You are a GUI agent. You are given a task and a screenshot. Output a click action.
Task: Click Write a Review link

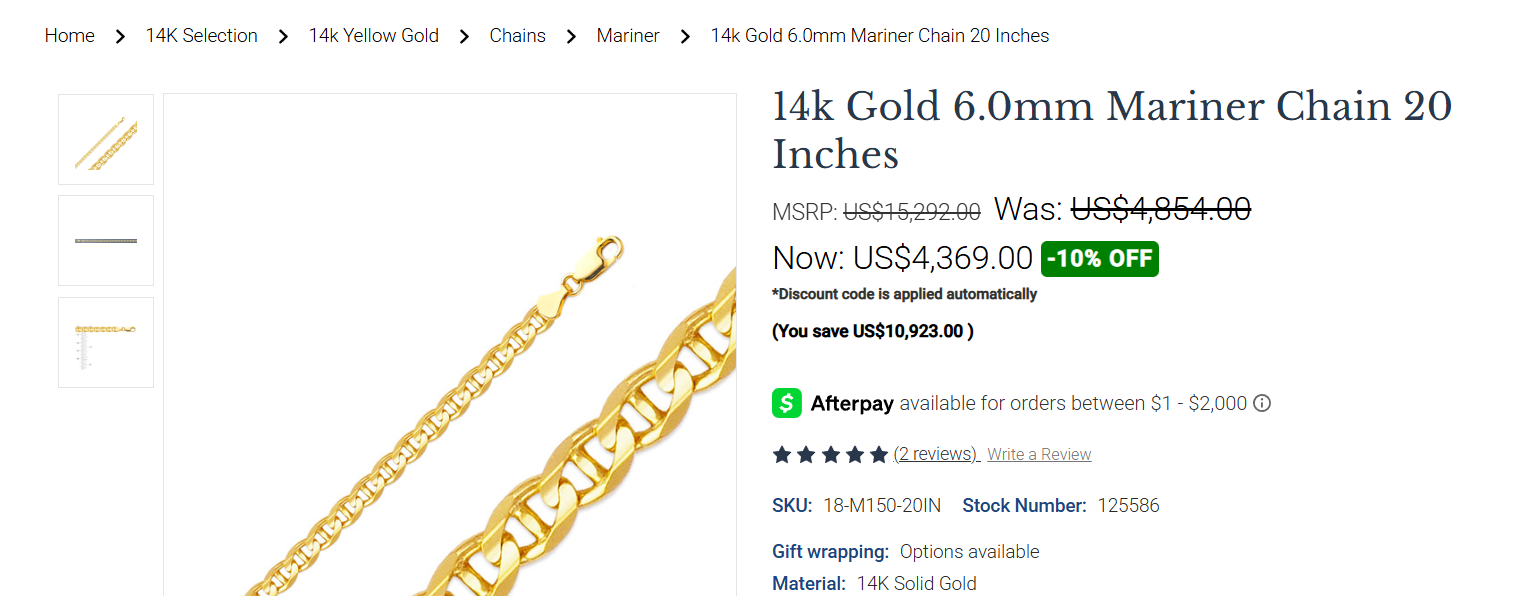pos(1039,455)
